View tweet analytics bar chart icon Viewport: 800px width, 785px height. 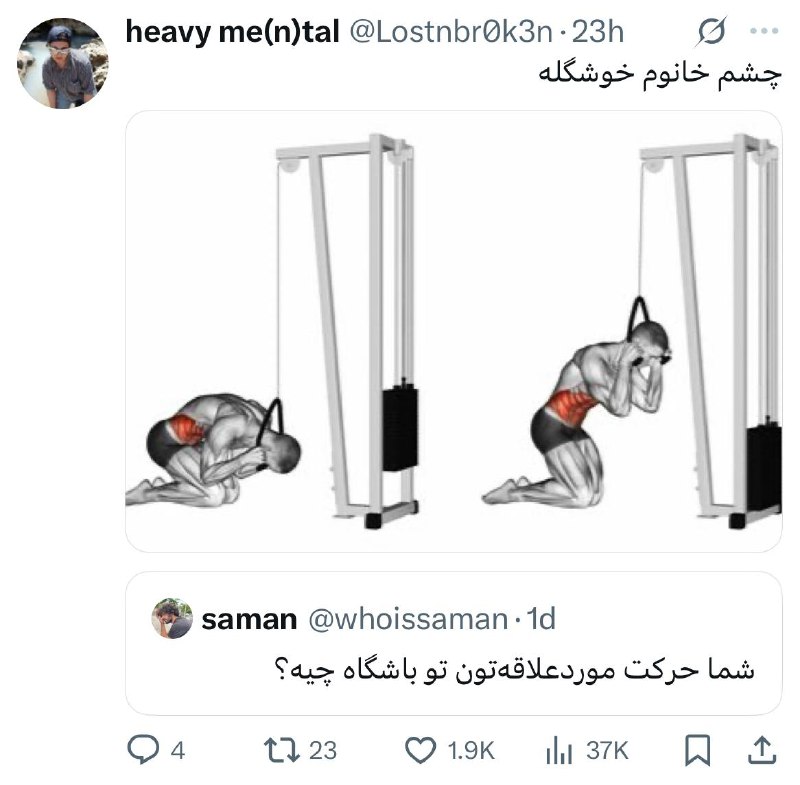(559, 751)
